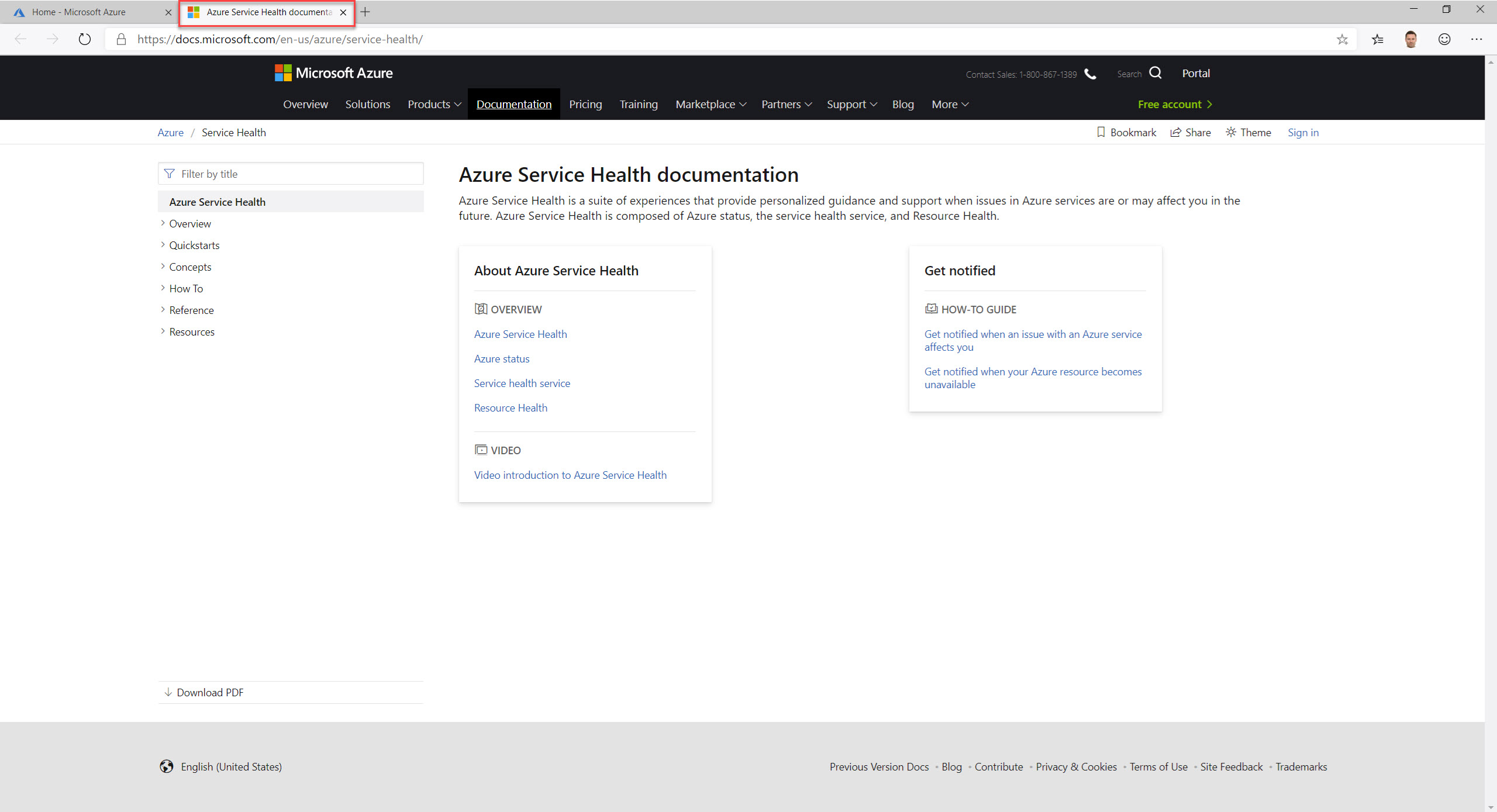Open the Theme selector
Viewport: 1497px width, 812px height.
[1248, 133]
